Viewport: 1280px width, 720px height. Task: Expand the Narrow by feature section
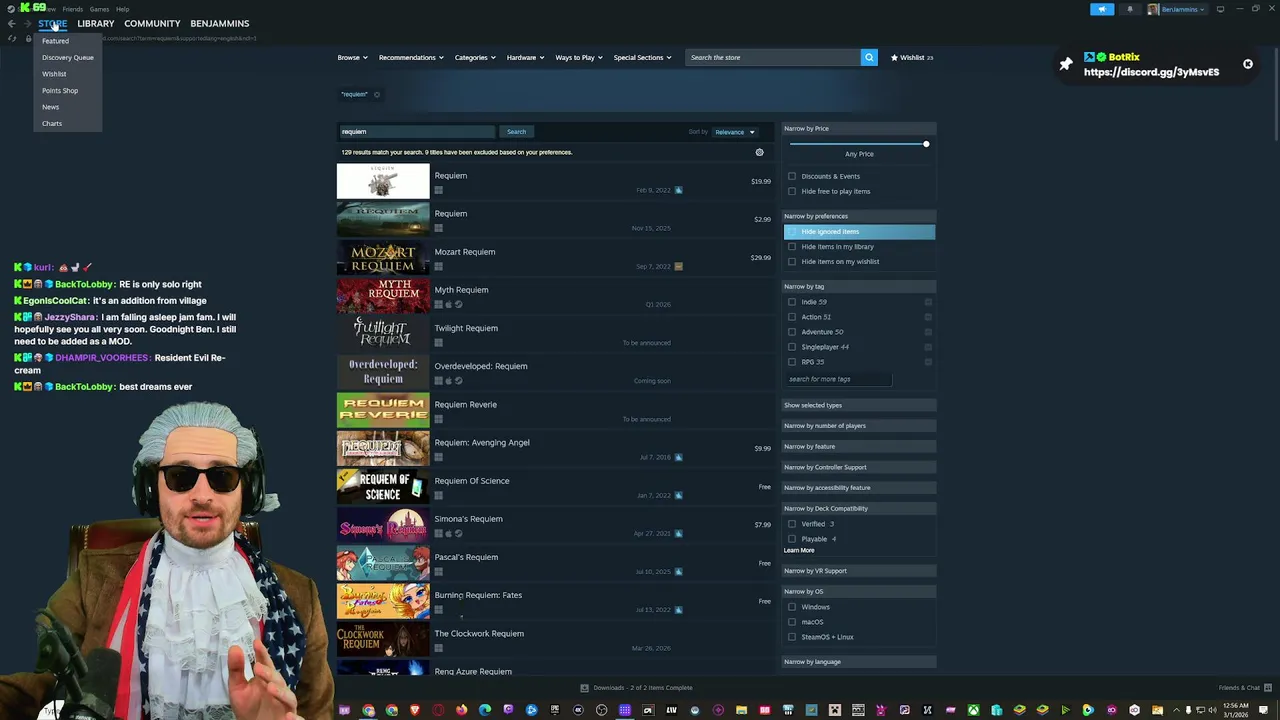859,446
